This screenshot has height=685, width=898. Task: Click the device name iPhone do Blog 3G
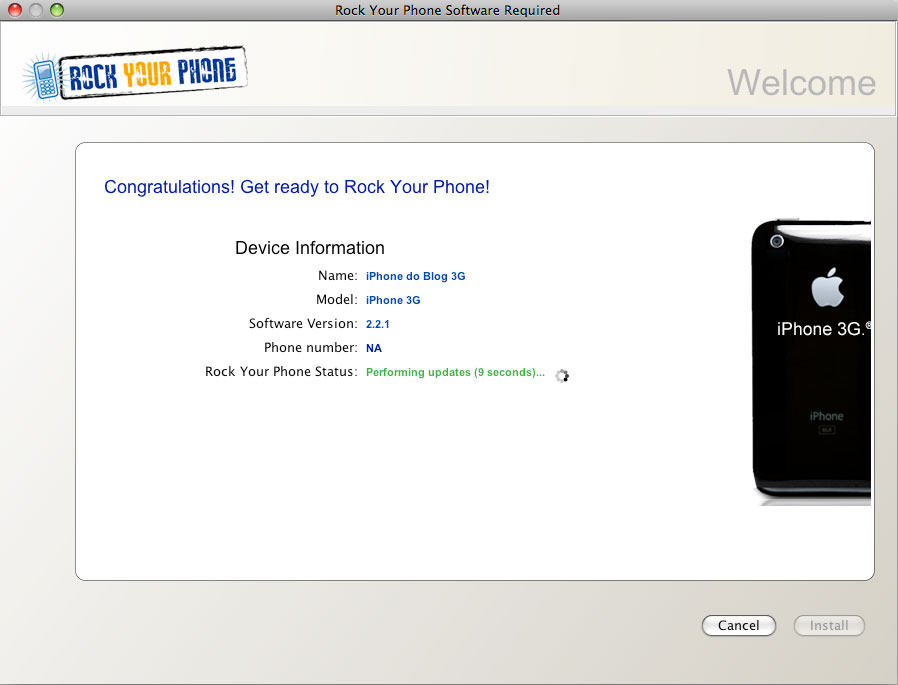coord(416,276)
